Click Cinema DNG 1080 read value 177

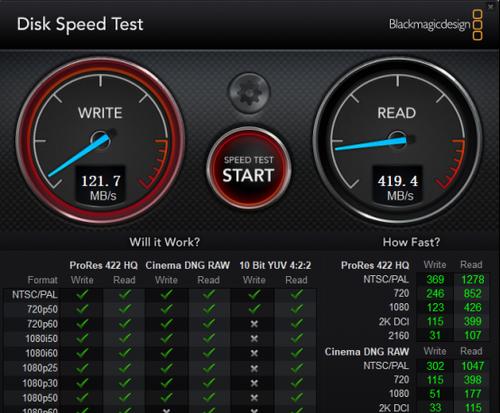[473, 394]
